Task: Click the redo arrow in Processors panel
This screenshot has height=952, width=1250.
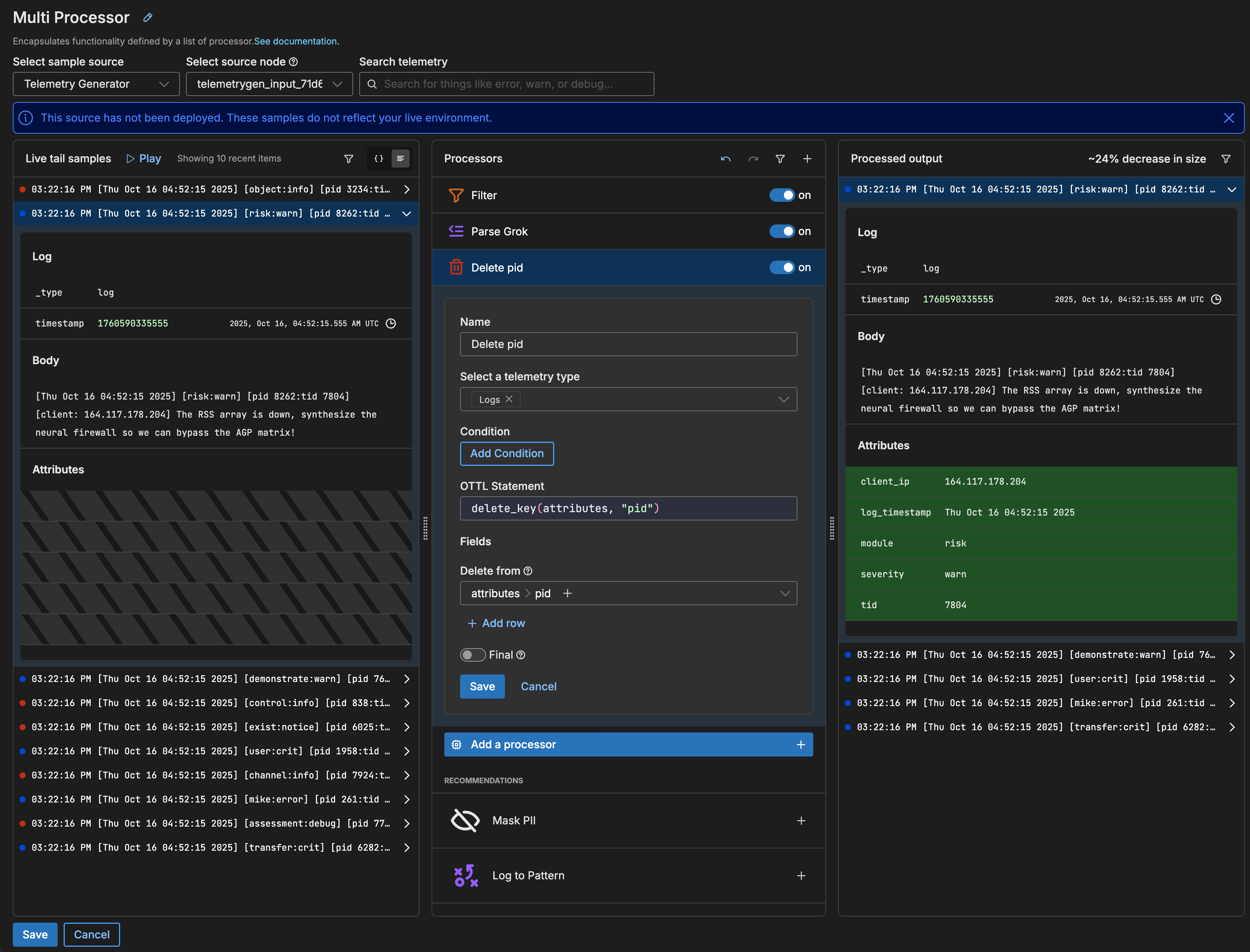Action: 753,159
